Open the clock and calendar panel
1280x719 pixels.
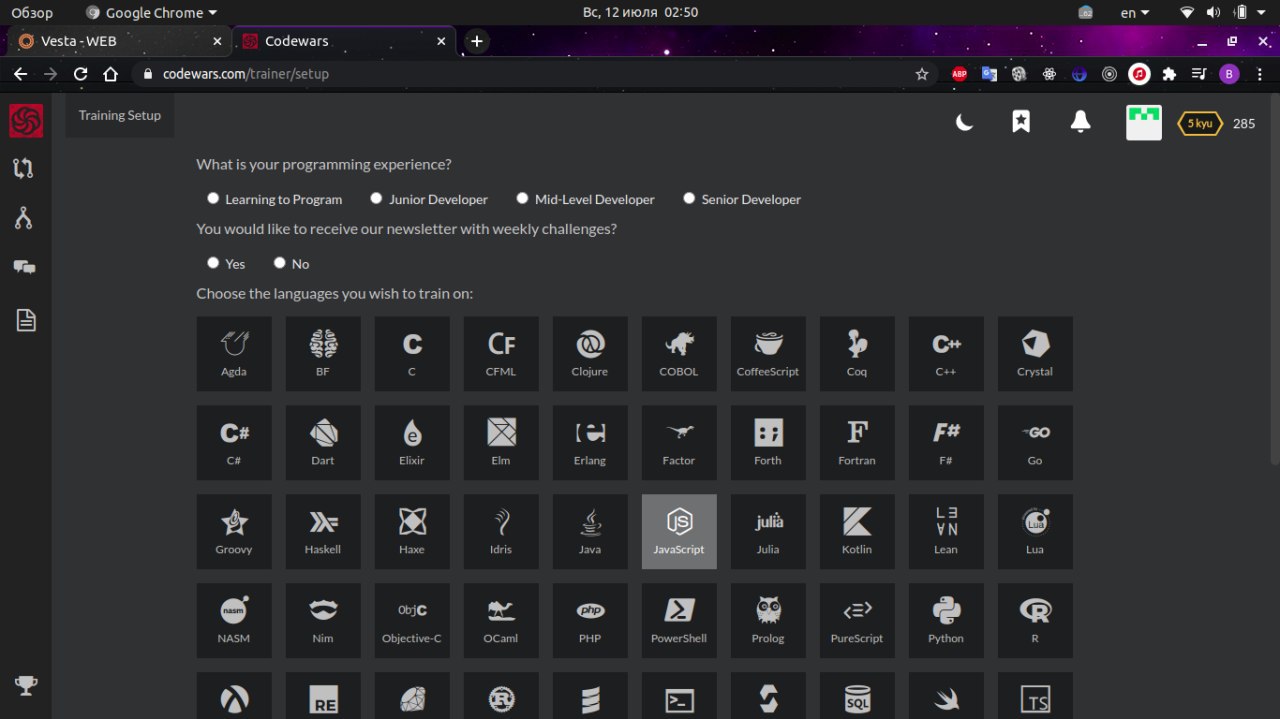tap(640, 13)
